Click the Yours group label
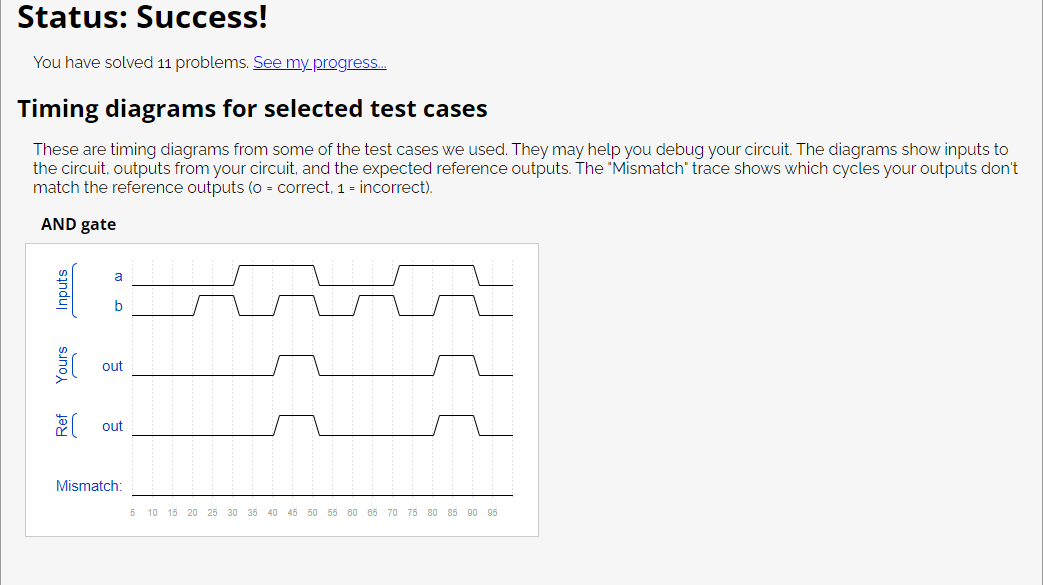 coord(62,365)
